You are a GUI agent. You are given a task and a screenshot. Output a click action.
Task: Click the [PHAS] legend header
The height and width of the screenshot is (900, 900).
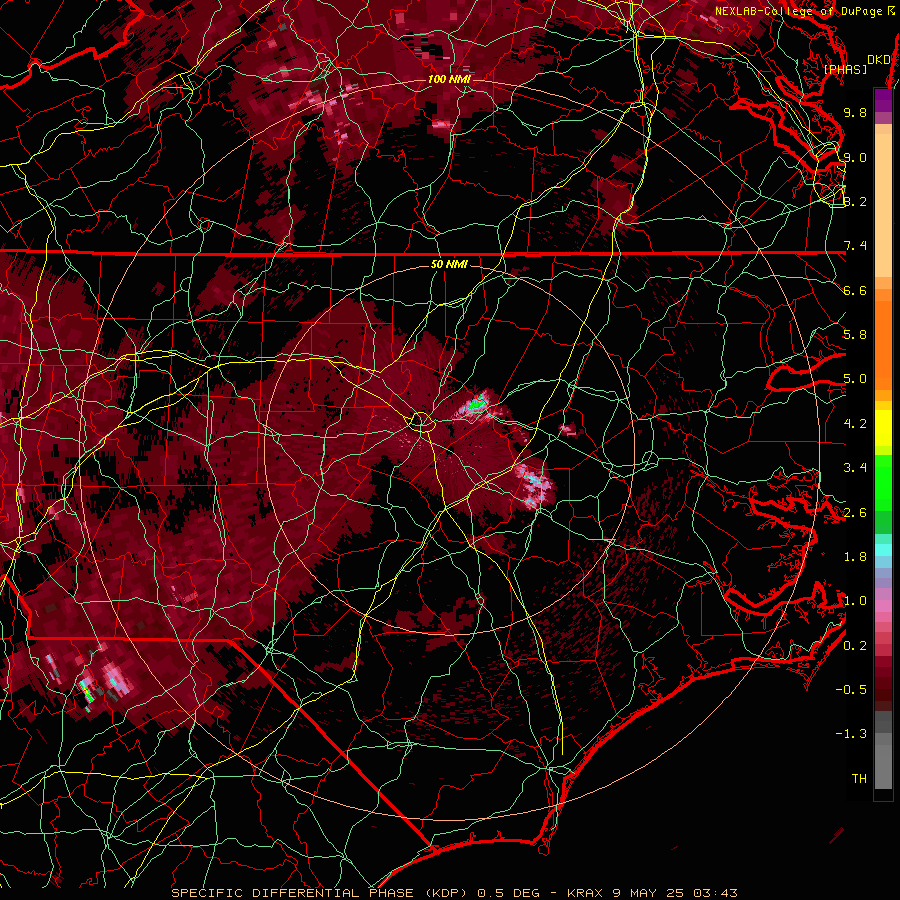point(845,69)
